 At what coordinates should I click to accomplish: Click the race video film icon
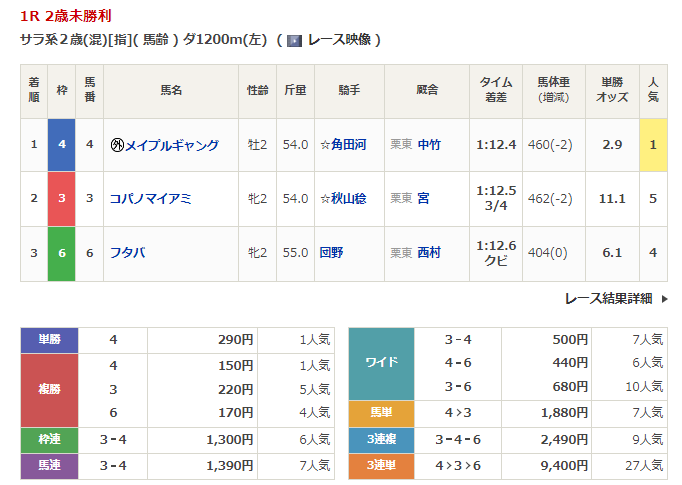click(294, 40)
